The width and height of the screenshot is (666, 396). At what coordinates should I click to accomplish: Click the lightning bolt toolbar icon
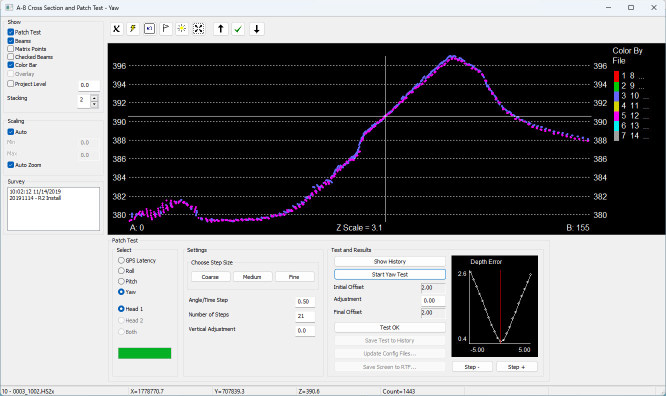coord(133,29)
